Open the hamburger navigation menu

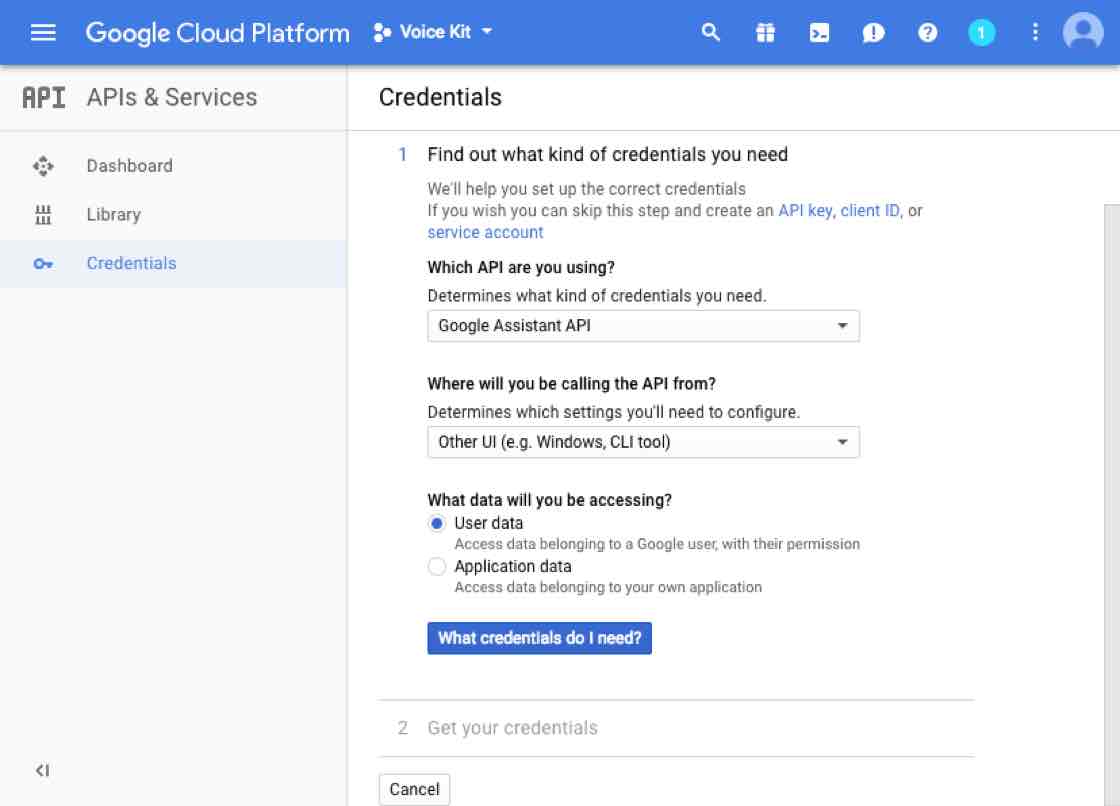(43, 32)
